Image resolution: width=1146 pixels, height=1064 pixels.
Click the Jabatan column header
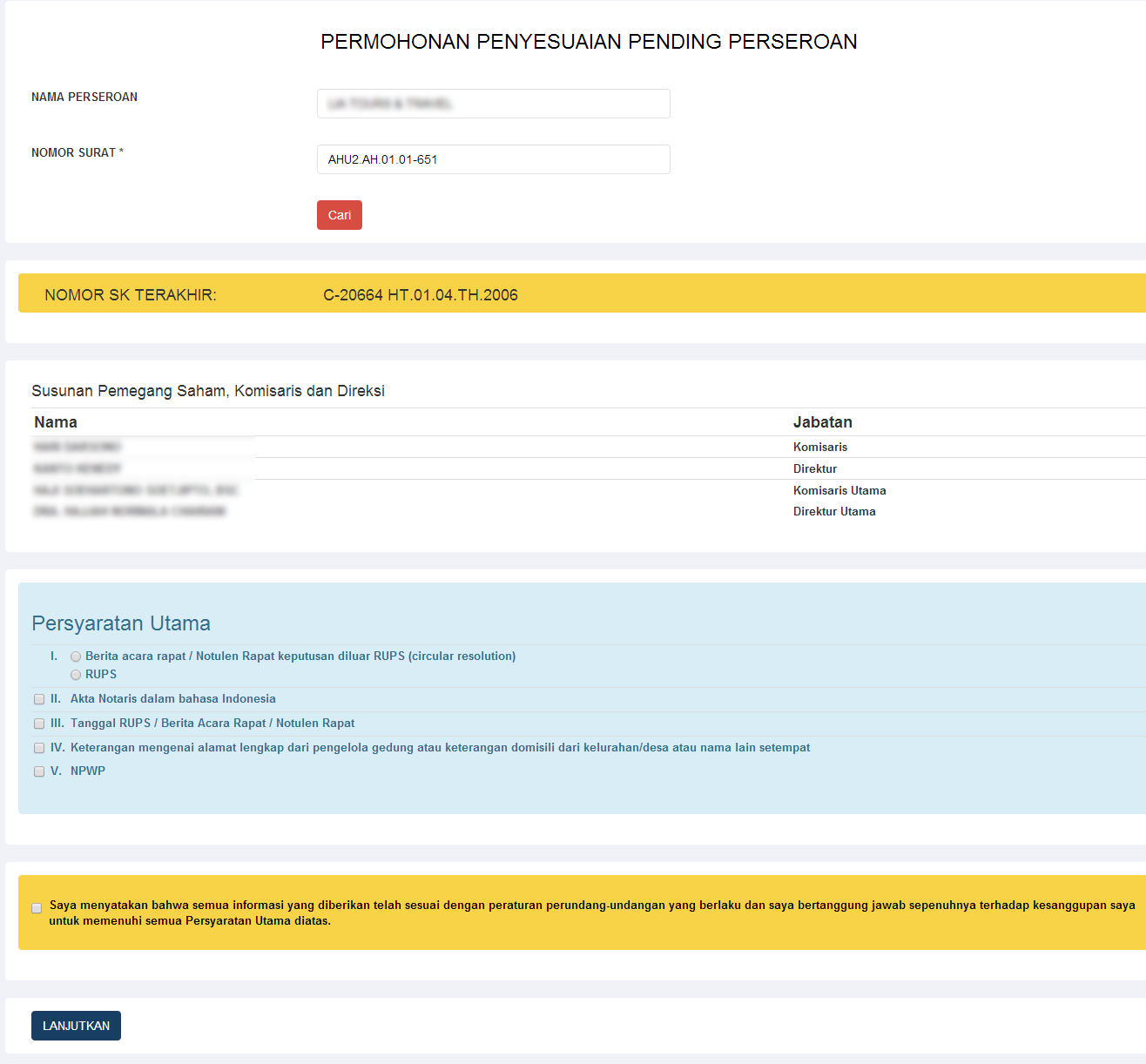pyautogui.click(x=822, y=422)
